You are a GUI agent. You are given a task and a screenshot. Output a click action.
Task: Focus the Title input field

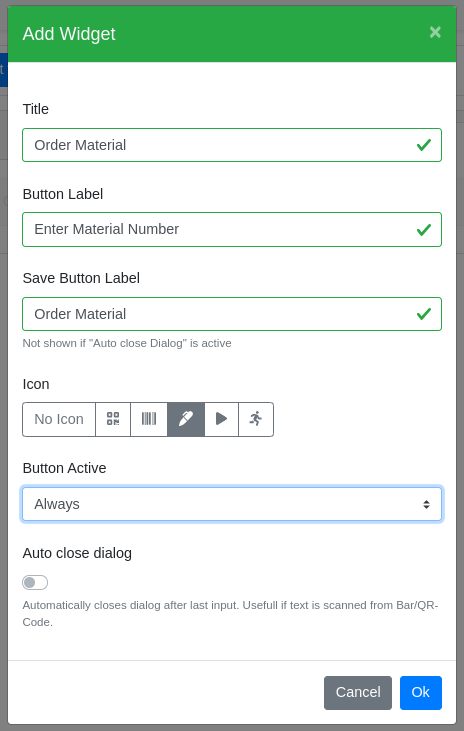pyautogui.click(x=232, y=145)
